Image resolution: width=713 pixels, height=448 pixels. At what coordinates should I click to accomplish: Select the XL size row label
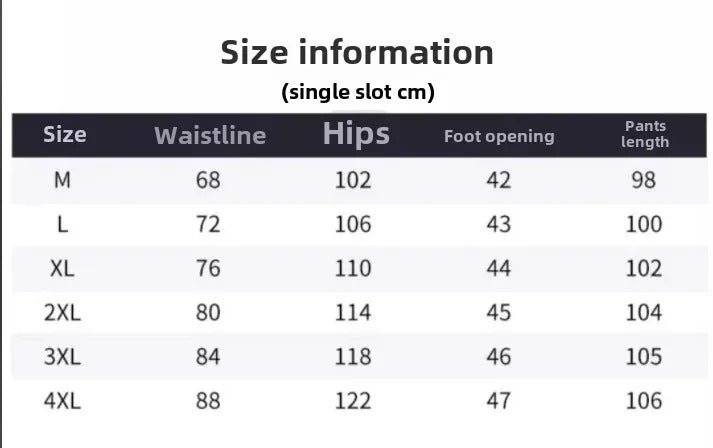click(63, 268)
